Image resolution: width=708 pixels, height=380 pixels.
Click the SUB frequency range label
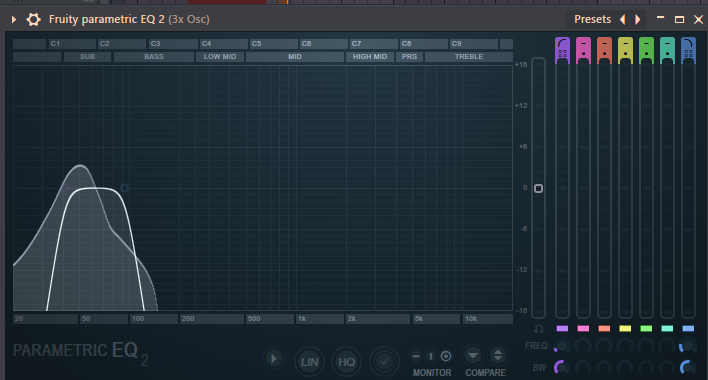pyautogui.click(x=87, y=57)
